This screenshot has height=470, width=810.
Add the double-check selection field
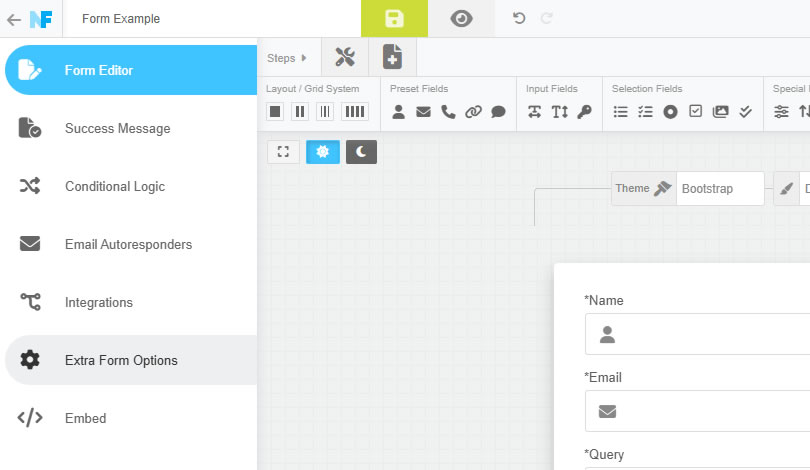[x=745, y=112]
